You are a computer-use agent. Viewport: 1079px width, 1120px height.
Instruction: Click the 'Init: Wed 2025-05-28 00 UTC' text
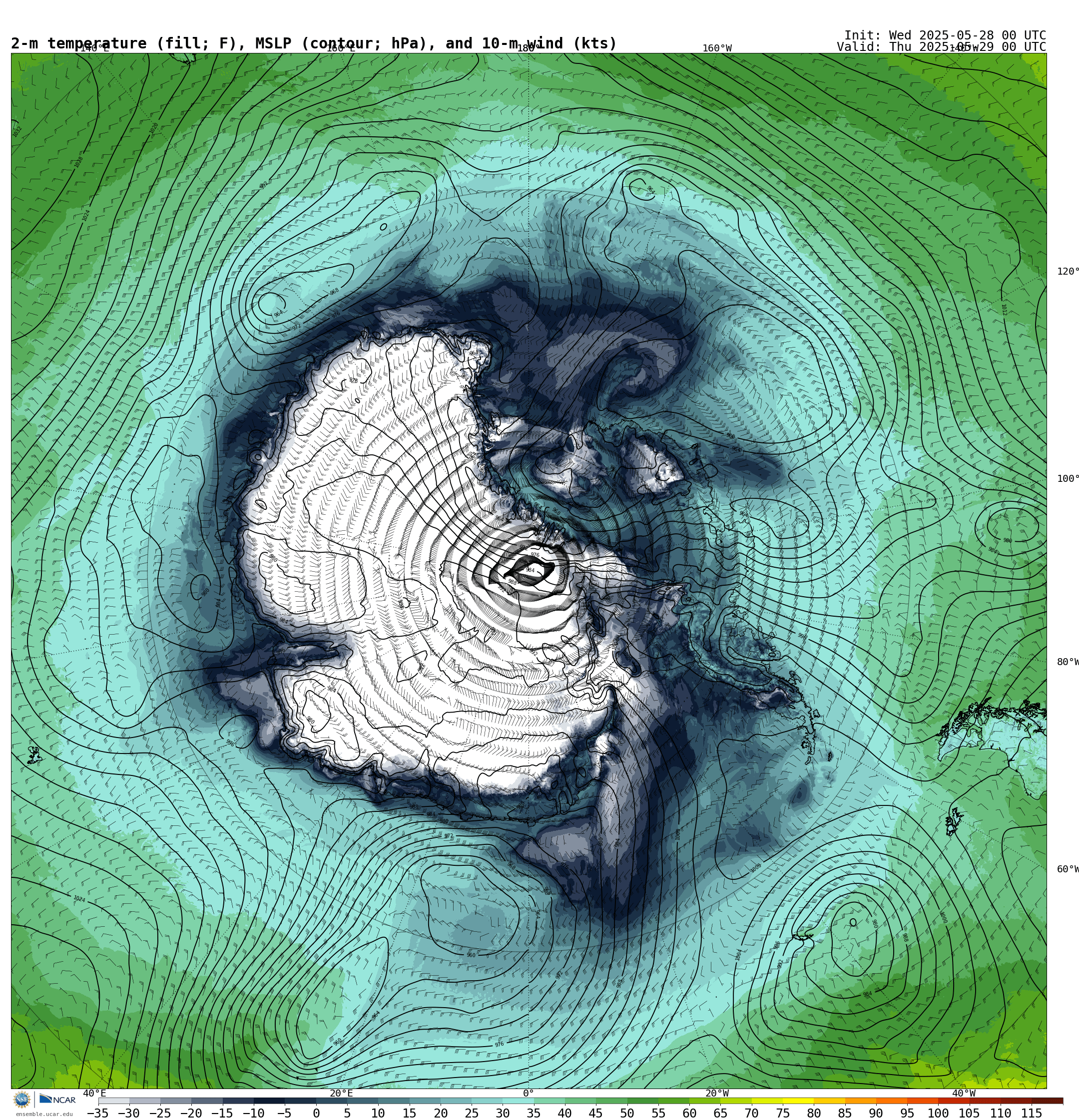945,35
